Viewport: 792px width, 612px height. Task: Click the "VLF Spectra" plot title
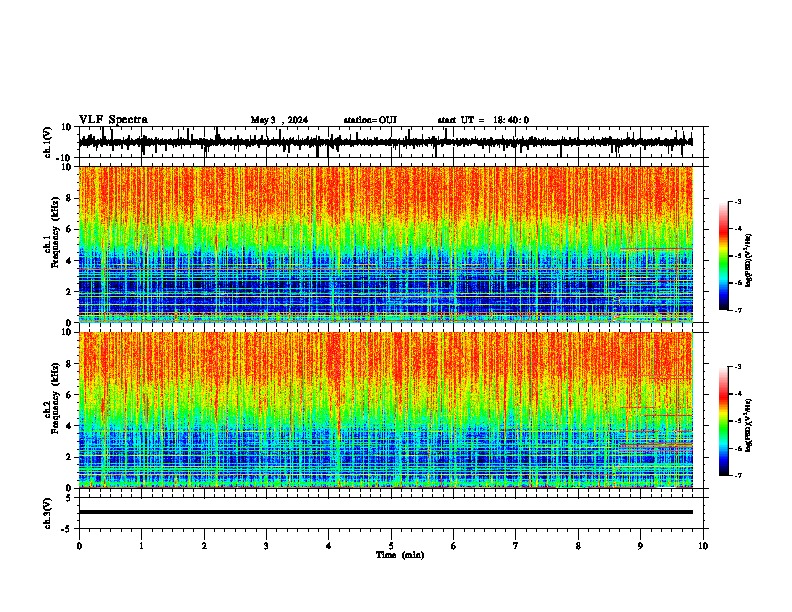click(113, 120)
